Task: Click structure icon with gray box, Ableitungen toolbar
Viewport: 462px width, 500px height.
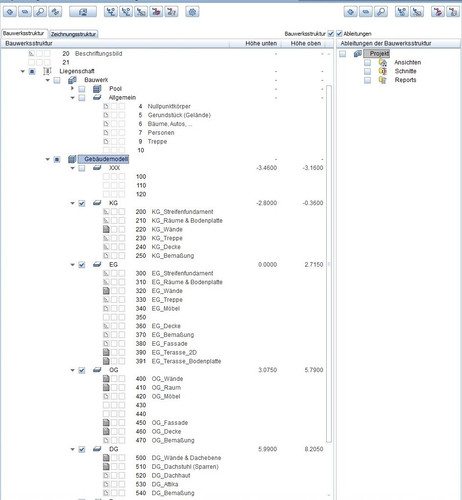Action: [x=417, y=12]
